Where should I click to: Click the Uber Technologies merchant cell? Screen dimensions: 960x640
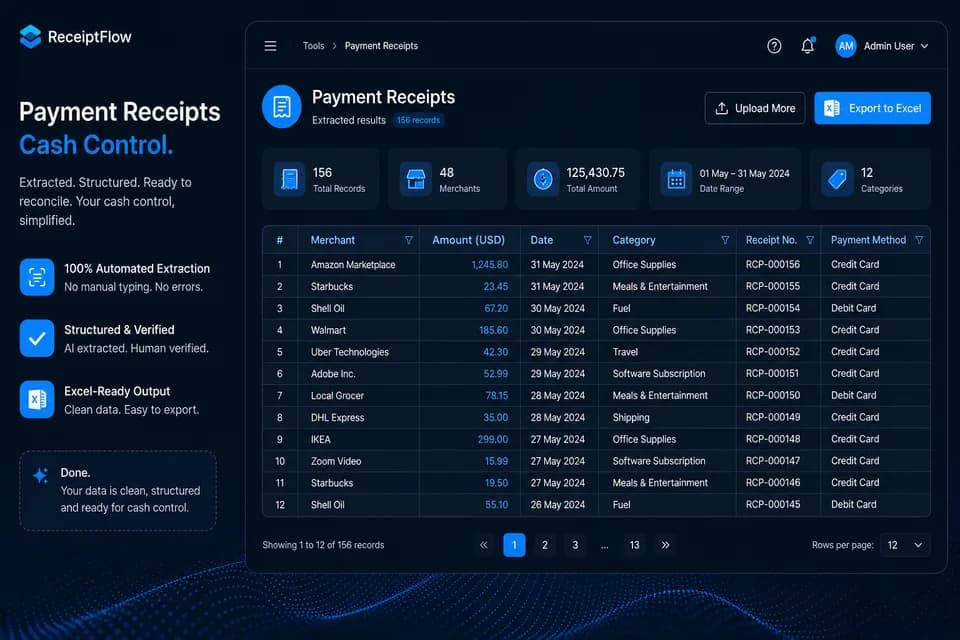pyautogui.click(x=350, y=352)
